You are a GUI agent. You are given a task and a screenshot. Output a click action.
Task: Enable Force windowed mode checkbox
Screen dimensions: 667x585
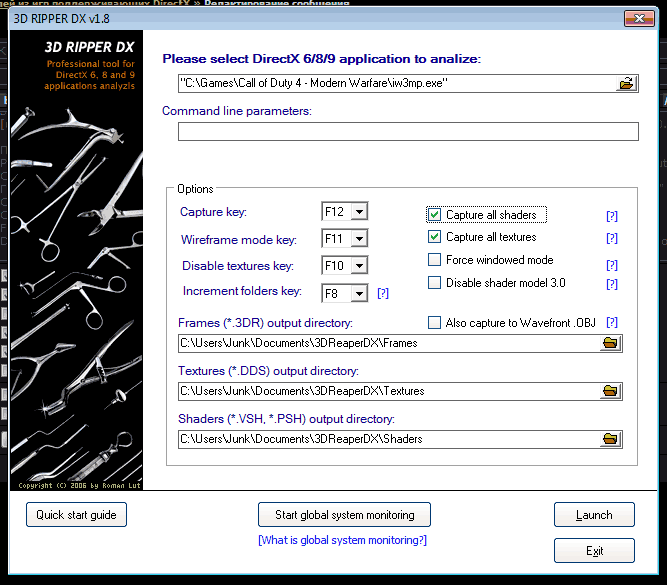pos(434,260)
